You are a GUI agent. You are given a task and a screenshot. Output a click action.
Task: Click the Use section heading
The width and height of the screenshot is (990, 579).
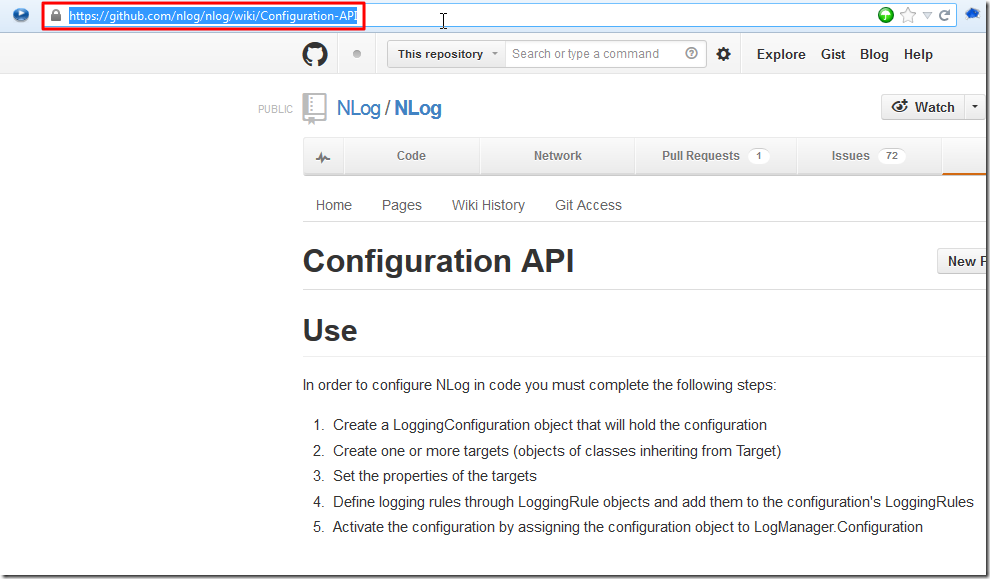pyautogui.click(x=330, y=330)
